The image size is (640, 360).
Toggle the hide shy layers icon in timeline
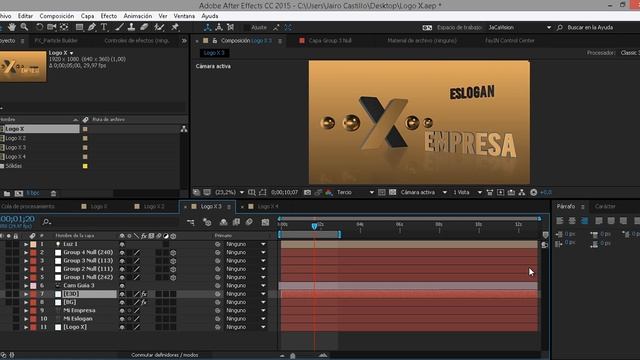223,222
